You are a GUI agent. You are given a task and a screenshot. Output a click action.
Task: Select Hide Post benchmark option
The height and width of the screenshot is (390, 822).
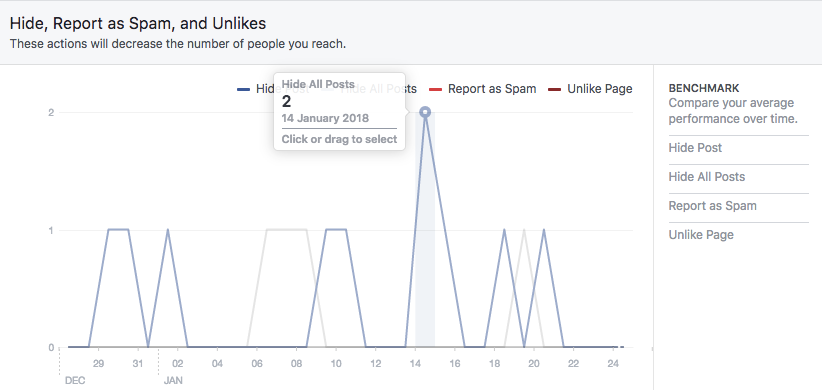click(x=695, y=148)
